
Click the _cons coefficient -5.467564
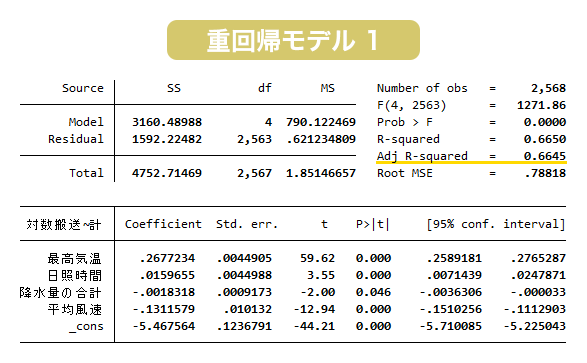coord(164,326)
